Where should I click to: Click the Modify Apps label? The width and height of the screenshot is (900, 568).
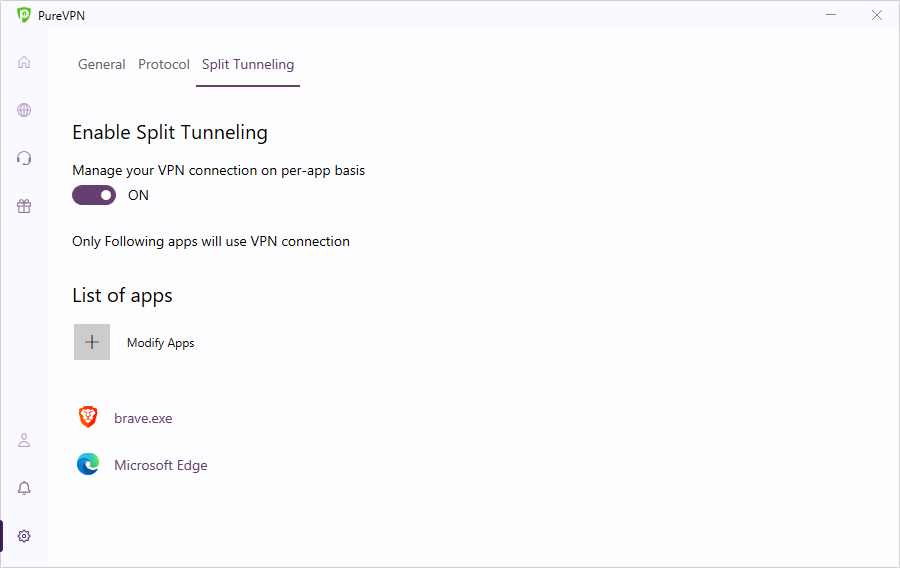pyautogui.click(x=160, y=343)
